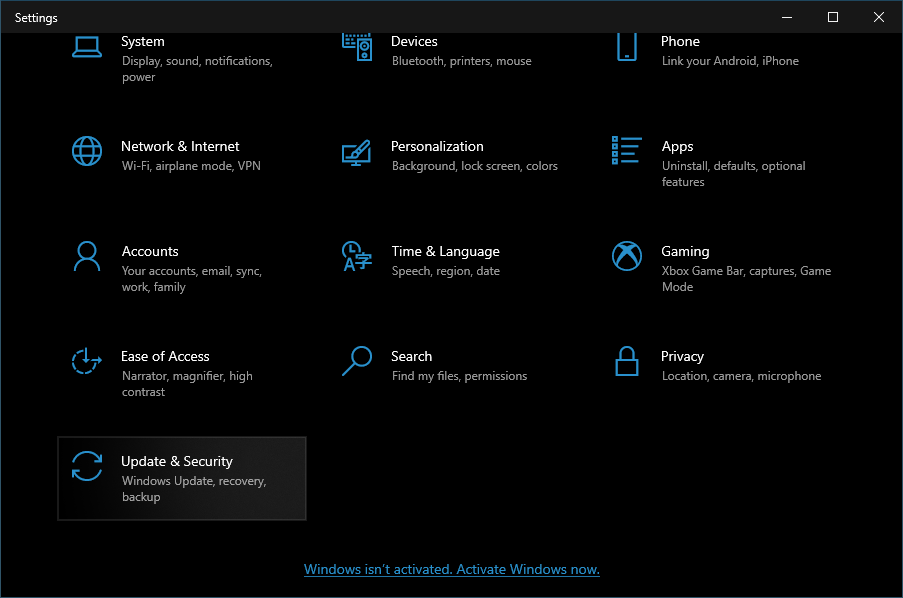Click the Update & Security arrows icon
The image size is (903, 598).
point(87,466)
